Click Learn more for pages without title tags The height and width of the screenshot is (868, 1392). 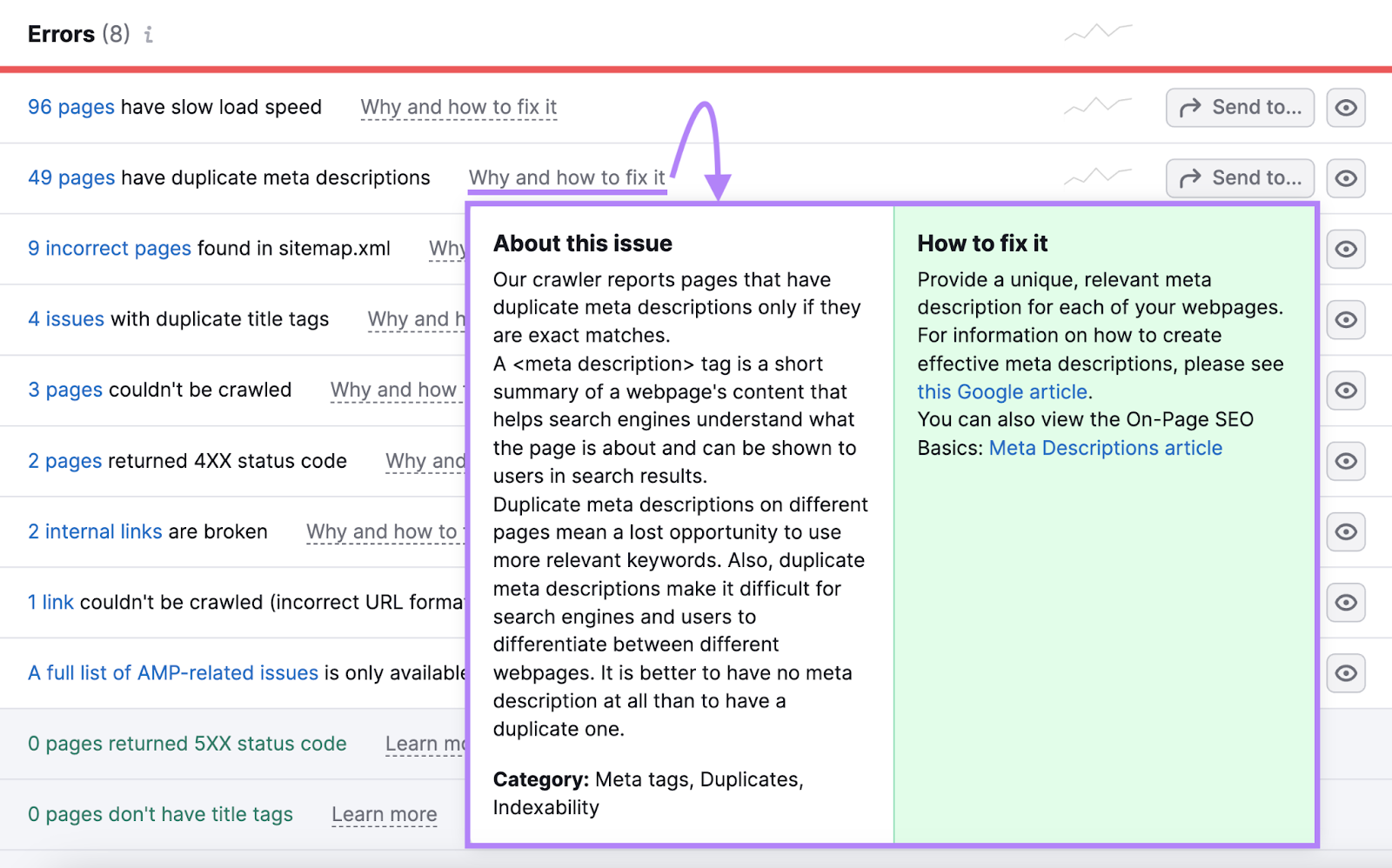pyautogui.click(x=384, y=815)
